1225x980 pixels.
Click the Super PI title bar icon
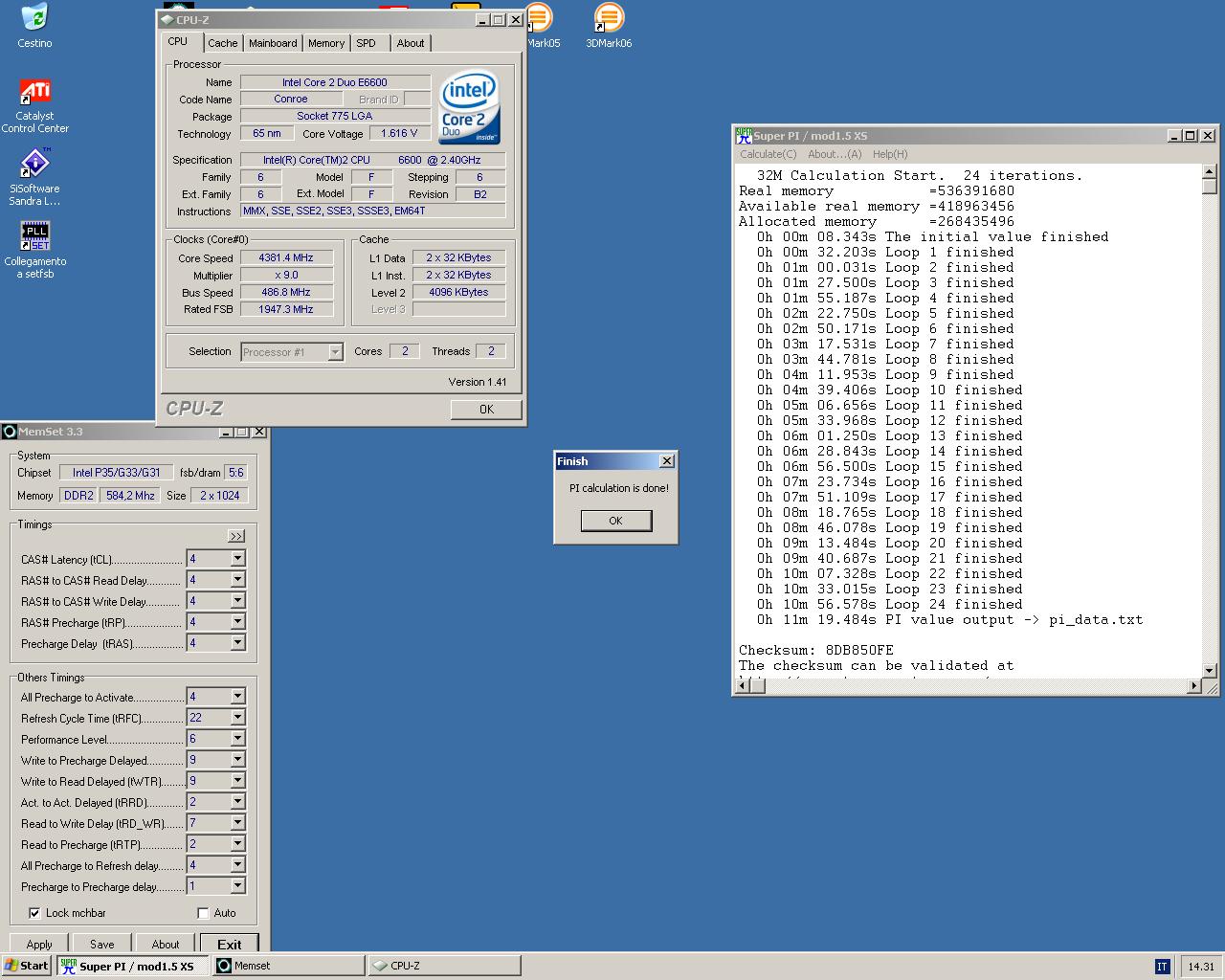[x=744, y=136]
